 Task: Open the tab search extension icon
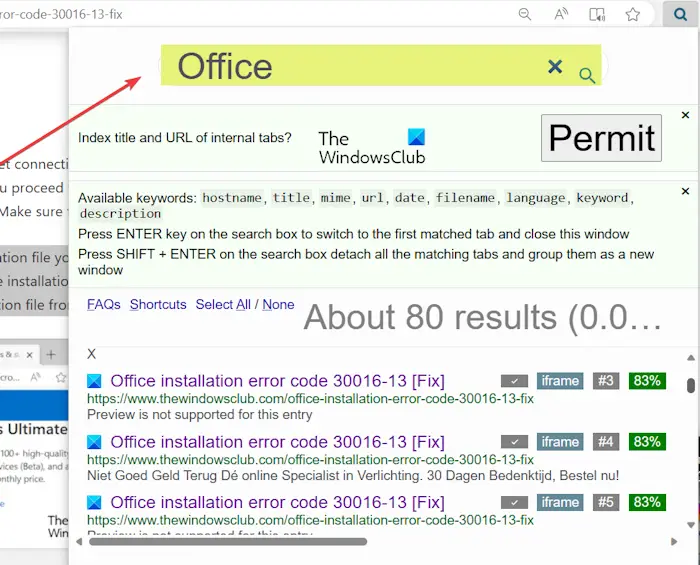tap(680, 14)
